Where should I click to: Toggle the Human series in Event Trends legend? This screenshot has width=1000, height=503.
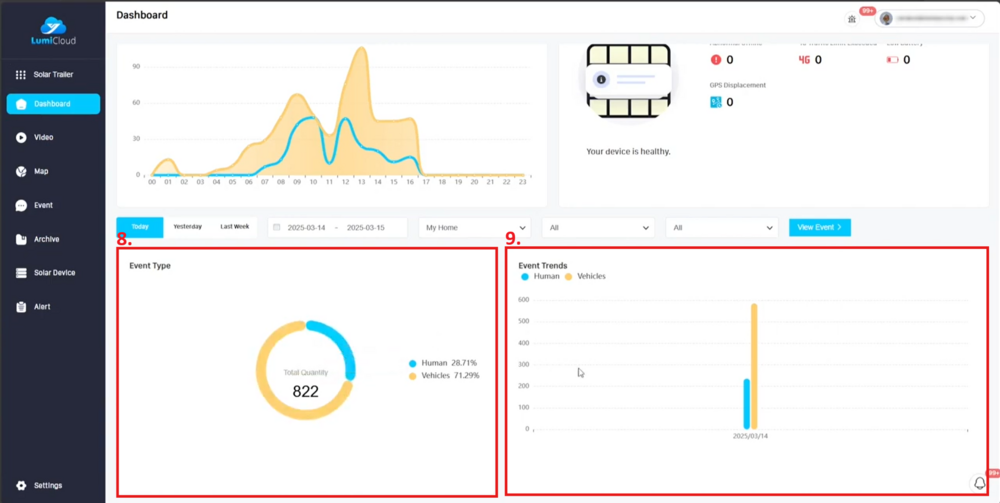(x=541, y=276)
